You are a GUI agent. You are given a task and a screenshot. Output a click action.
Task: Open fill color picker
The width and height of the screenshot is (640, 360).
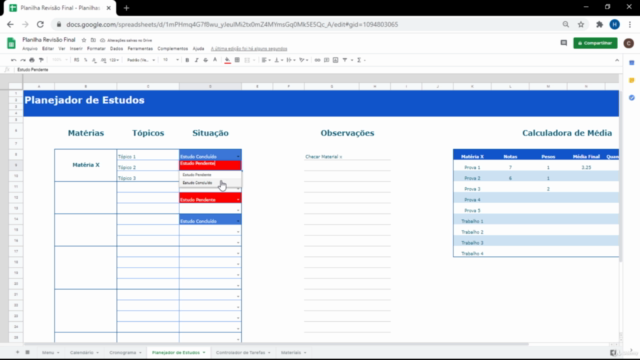[x=227, y=60]
